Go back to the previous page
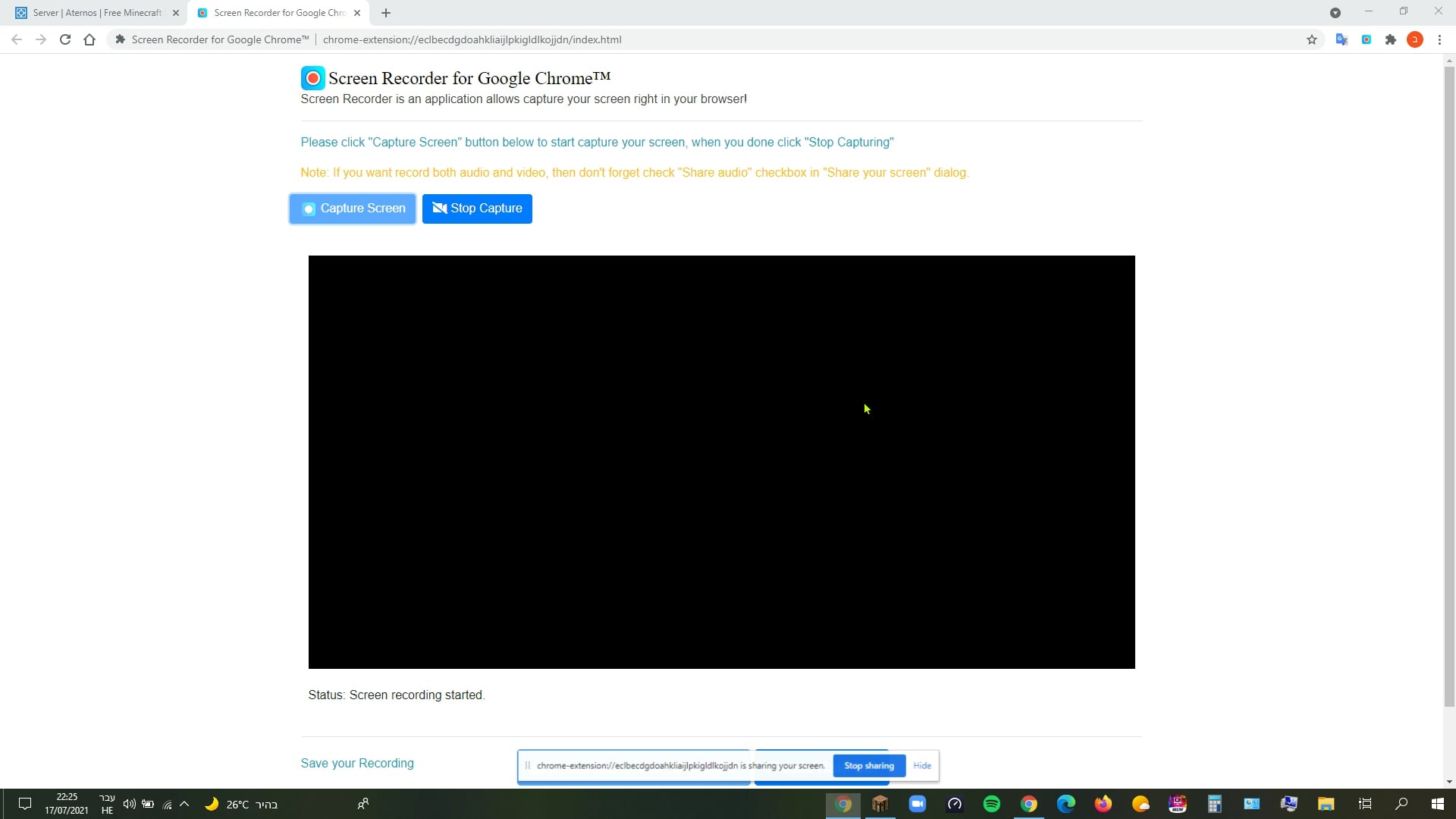 pos(17,39)
